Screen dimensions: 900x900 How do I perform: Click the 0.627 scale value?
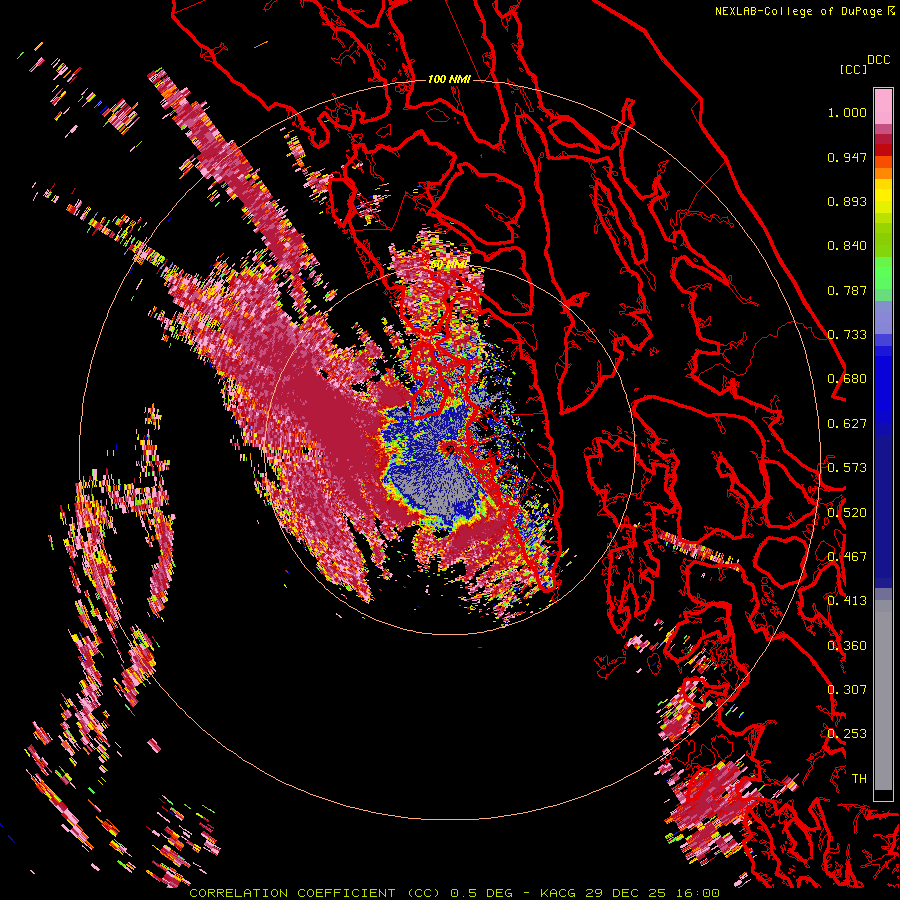click(x=847, y=424)
